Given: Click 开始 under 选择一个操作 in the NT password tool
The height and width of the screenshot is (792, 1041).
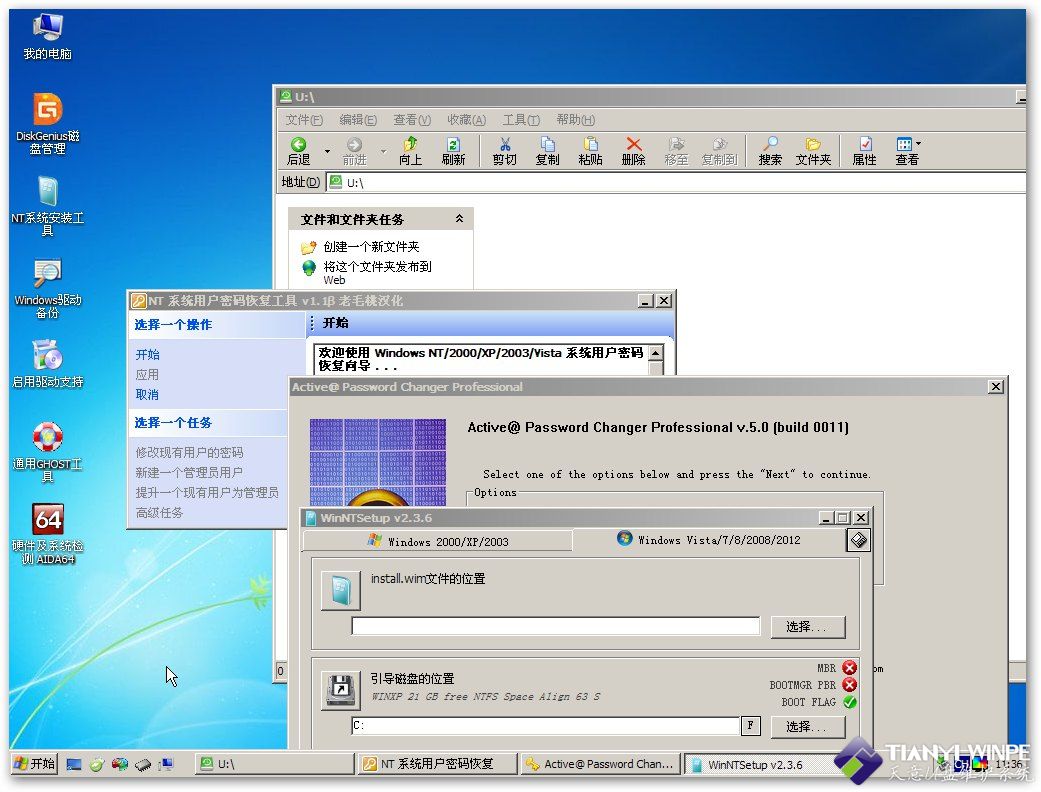Looking at the screenshot, I should [147, 355].
